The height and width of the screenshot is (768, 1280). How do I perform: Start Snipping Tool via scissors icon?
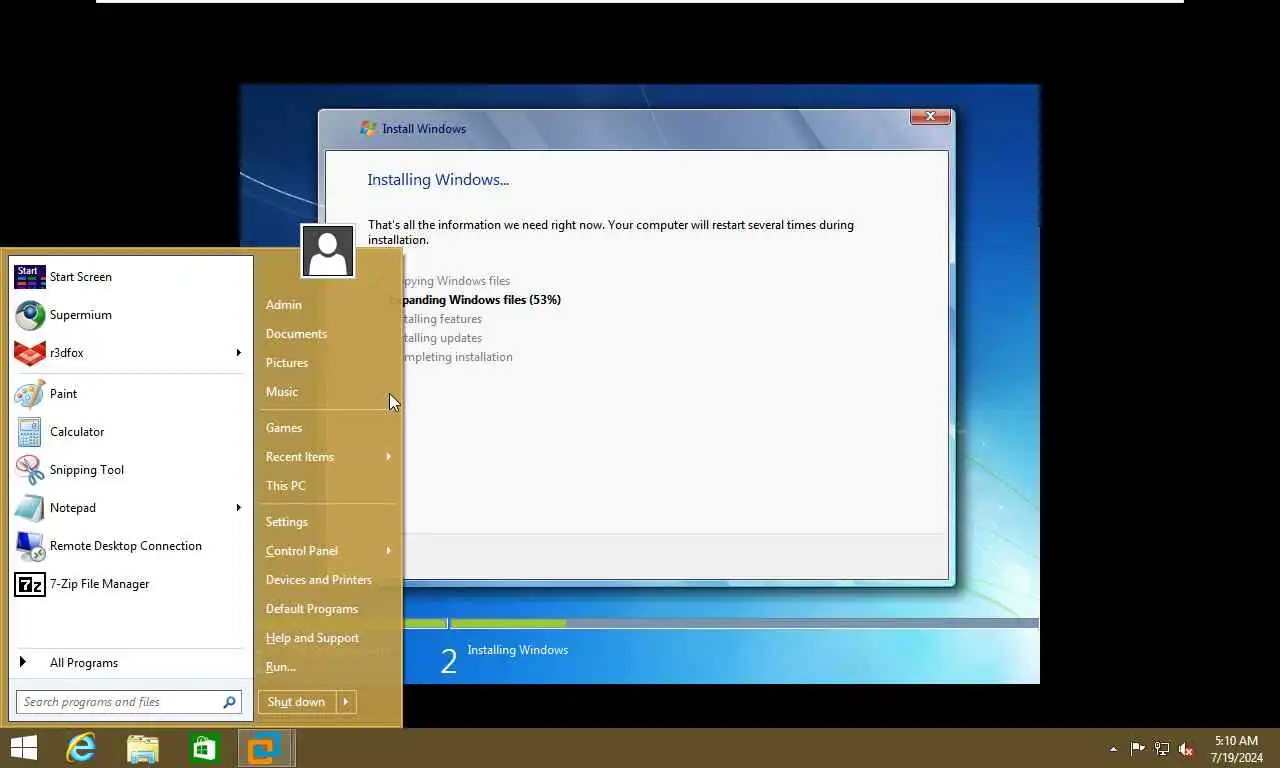(x=30, y=470)
